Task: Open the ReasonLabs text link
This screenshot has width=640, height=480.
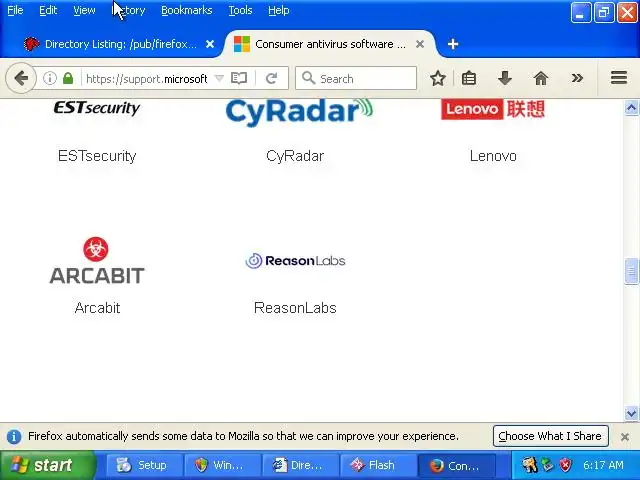Action: pos(295,308)
